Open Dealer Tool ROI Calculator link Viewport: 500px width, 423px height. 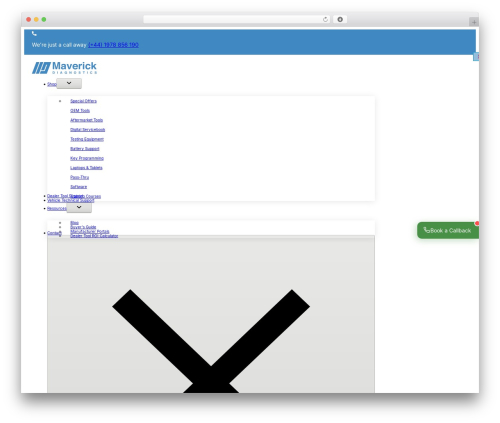click(94, 236)
